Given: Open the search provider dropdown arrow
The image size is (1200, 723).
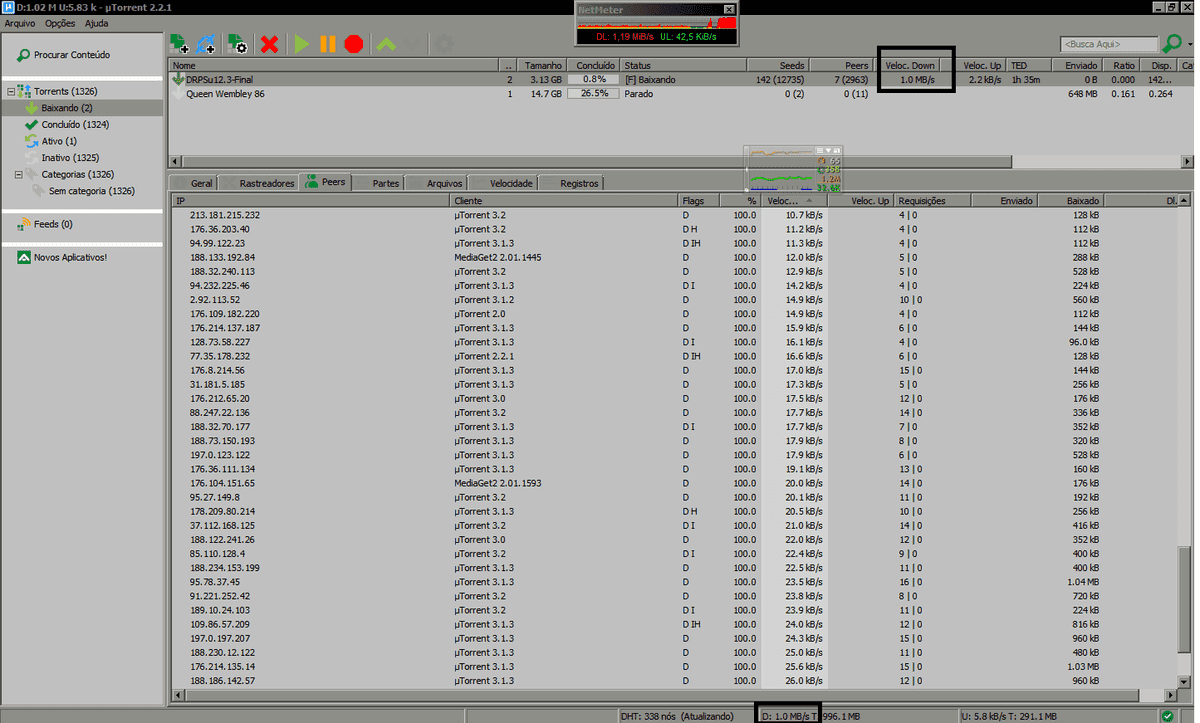Looking at the screenshot, I should click(x=1189, y=44).
